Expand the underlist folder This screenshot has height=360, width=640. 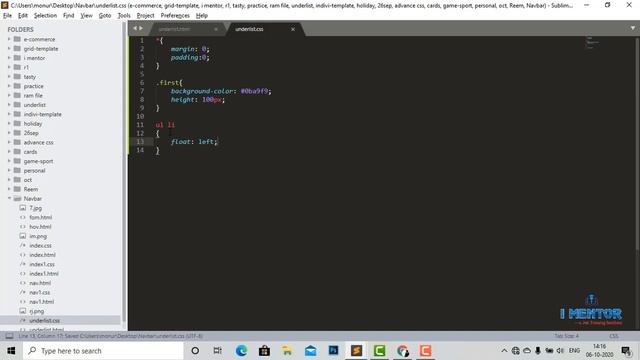click(x=9, y=105)
